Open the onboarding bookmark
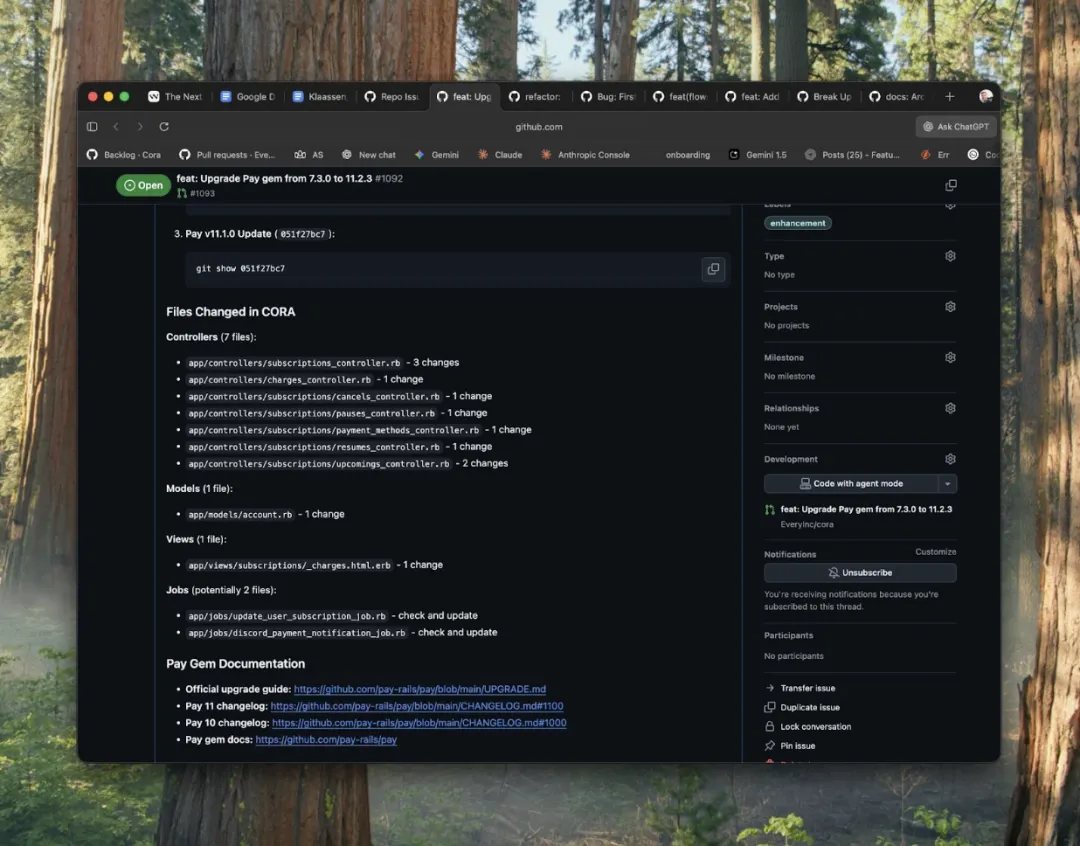The image size is (1080, 846). (687, 155)
